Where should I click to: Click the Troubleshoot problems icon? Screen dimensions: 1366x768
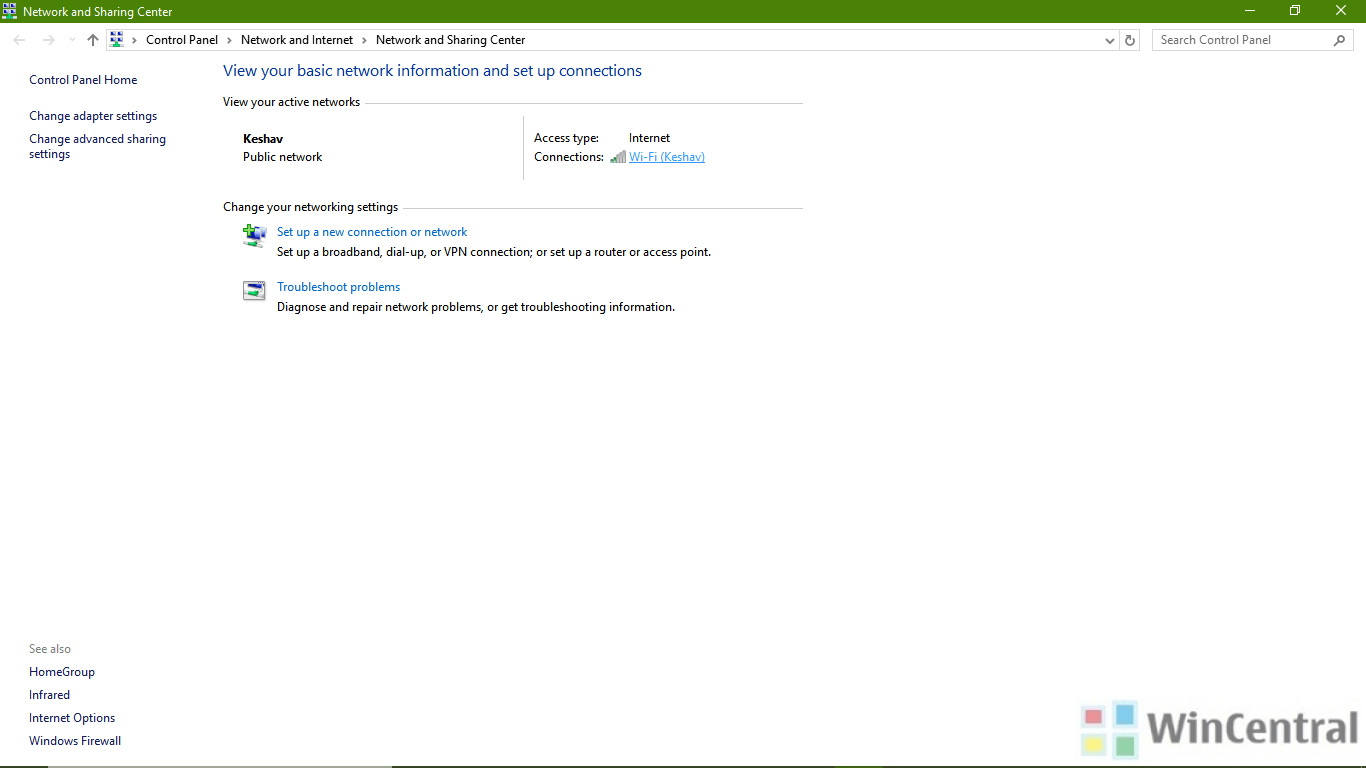pyautogui.click(x=254, y=290)
